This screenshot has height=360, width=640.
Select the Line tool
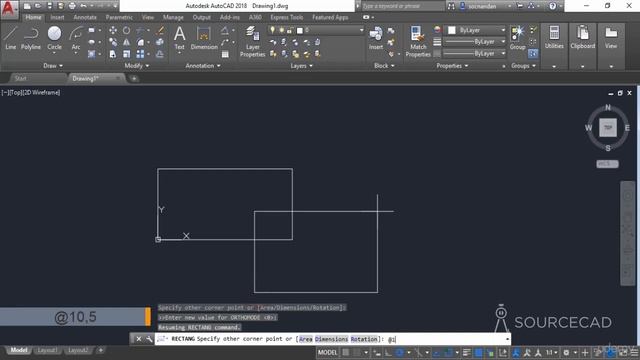pos(10,38)
